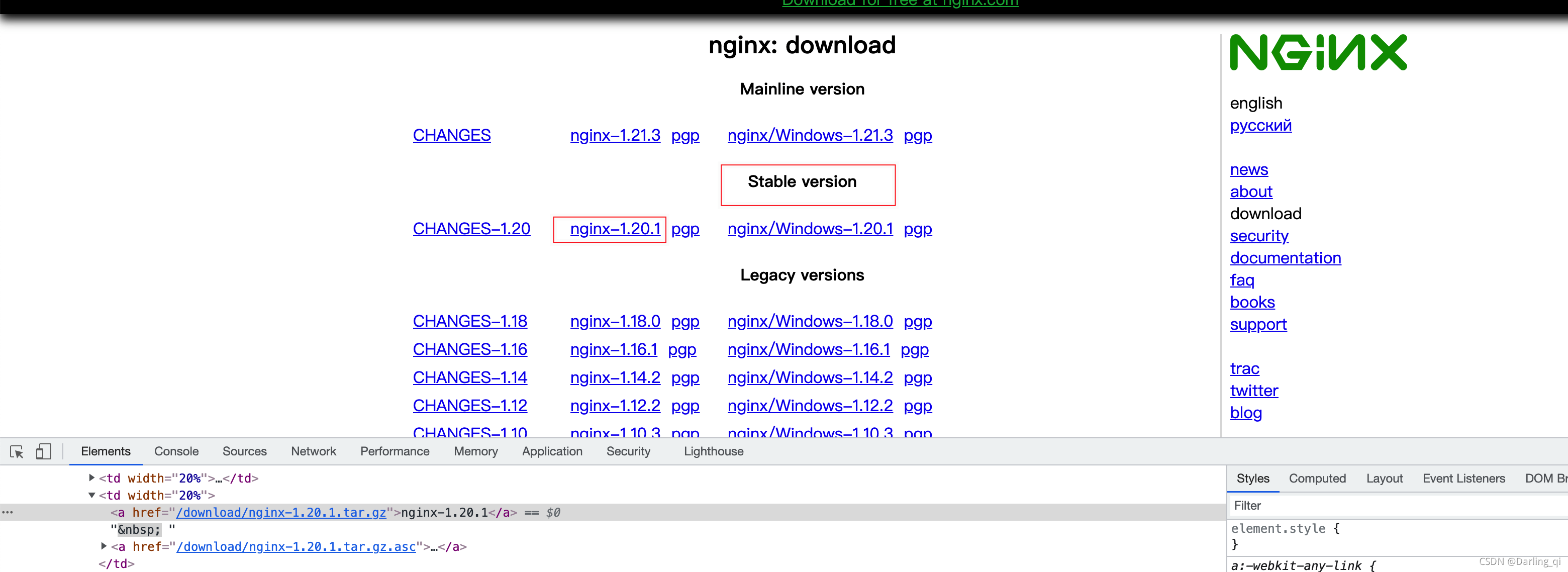Switch to the Application tab
The image size is (1568, 572).
tap(552, 451)
